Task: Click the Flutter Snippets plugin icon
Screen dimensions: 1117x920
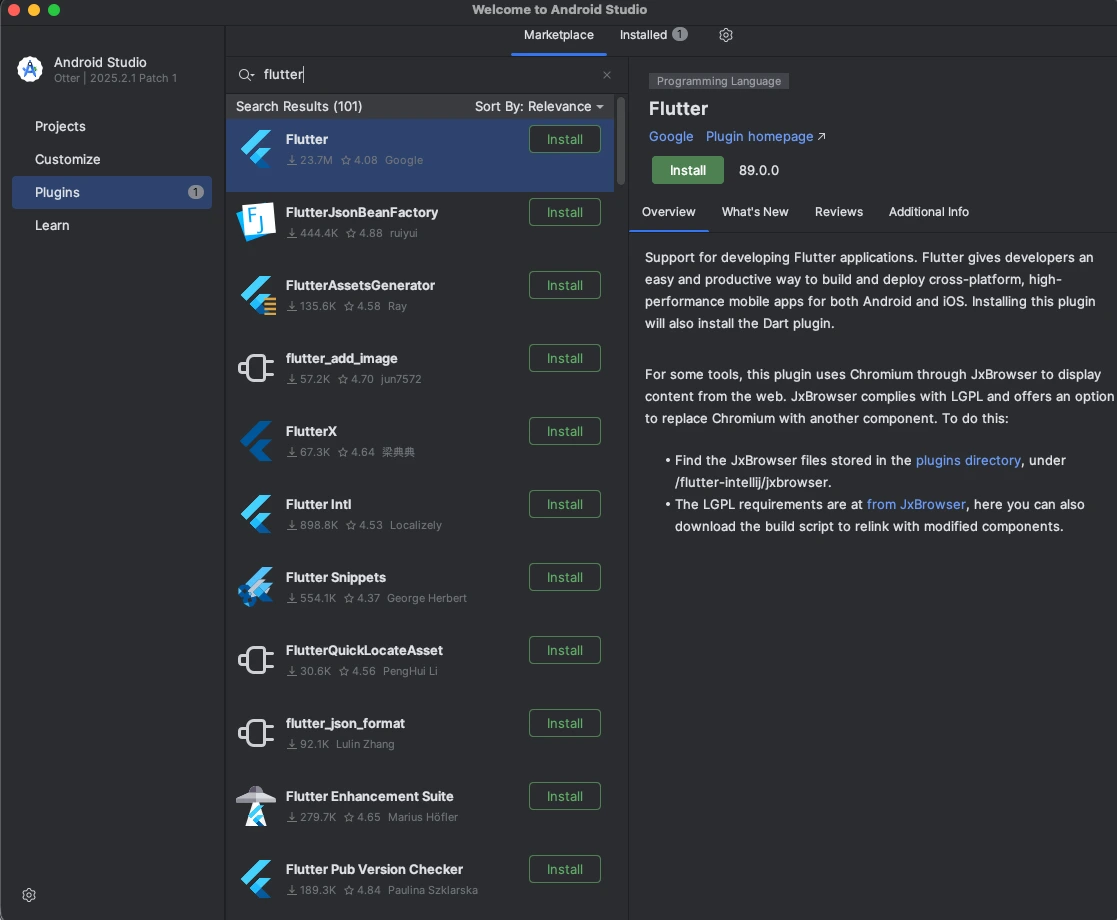Action: [256, 587]
